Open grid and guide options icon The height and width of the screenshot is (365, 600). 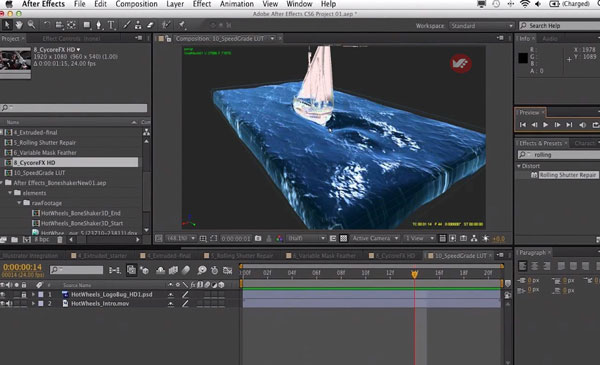203,238
